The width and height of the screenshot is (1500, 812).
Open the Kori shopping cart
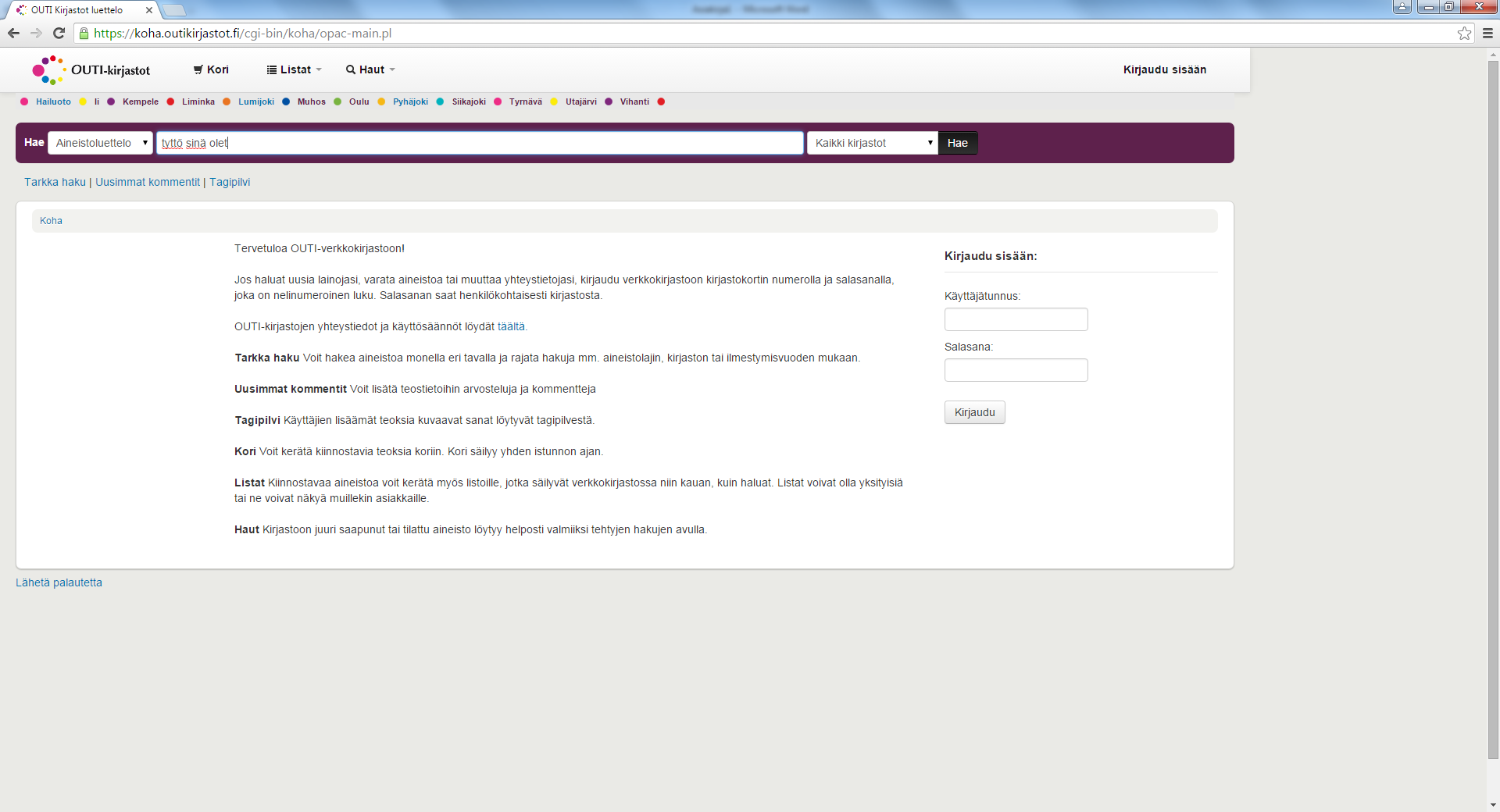(211, 69)
